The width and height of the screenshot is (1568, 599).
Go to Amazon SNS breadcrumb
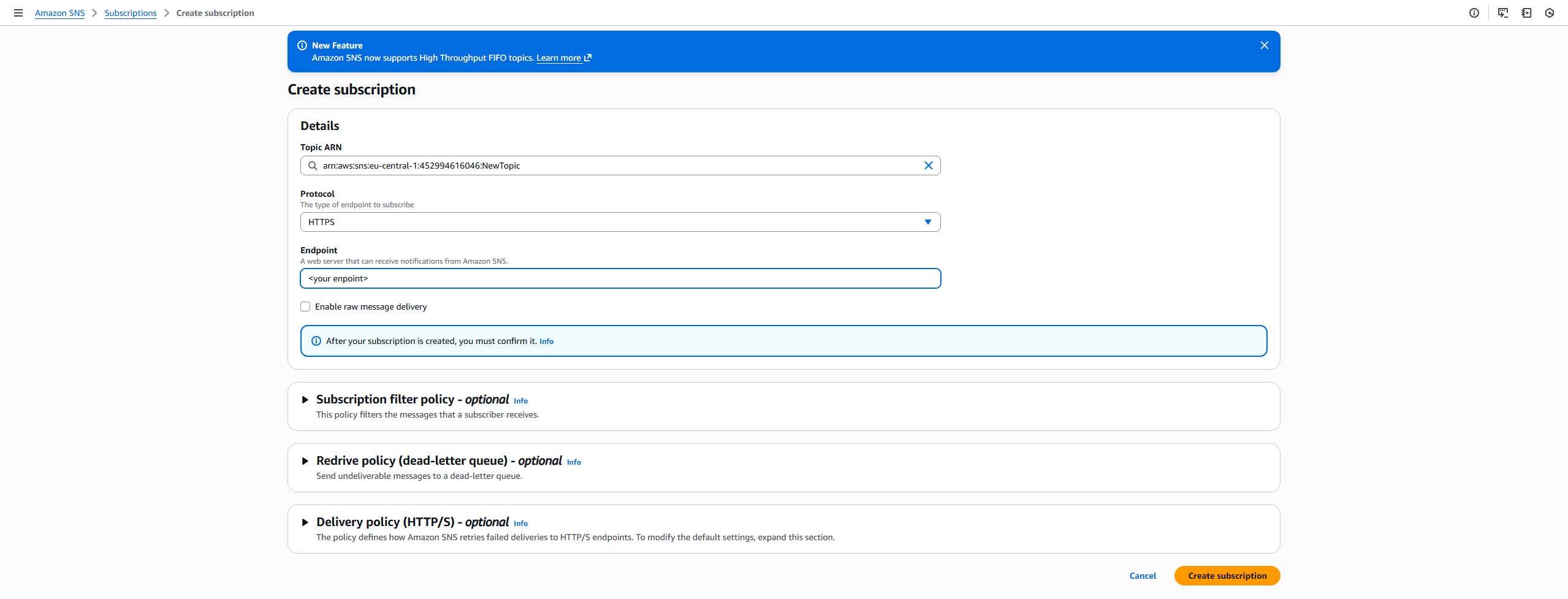coord(59,13)
